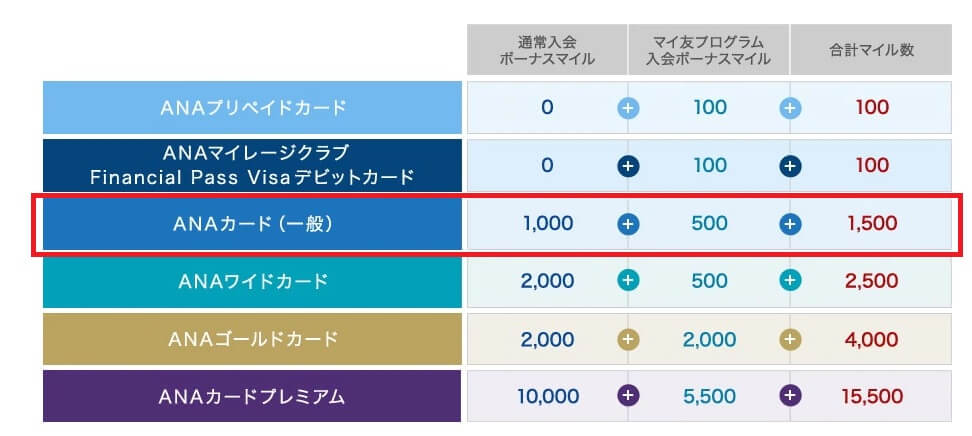Click the 5,500 マイ友 bonus miles value
This screenshot has width=972, height=436.
coord(710,396)
